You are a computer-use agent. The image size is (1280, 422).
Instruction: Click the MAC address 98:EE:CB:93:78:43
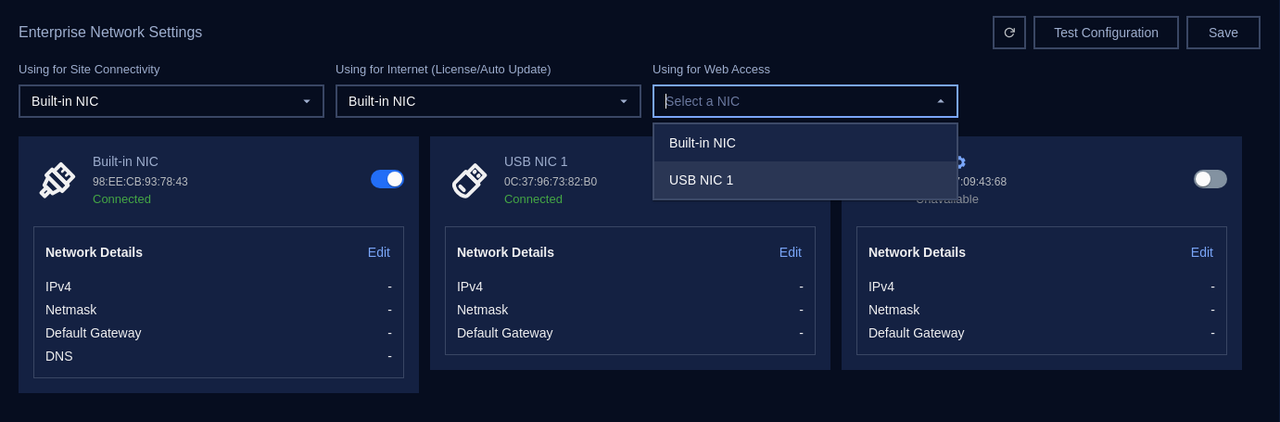(140, 182)
